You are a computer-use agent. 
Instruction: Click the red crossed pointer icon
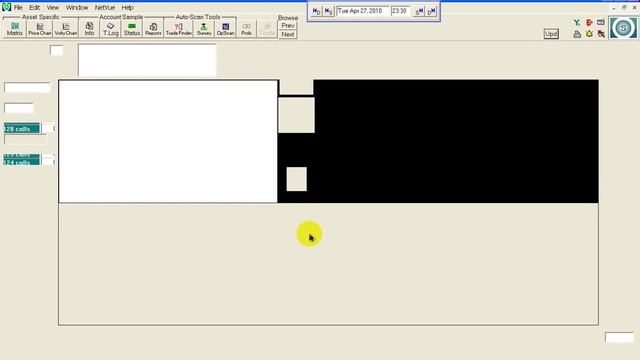[601, 34]
